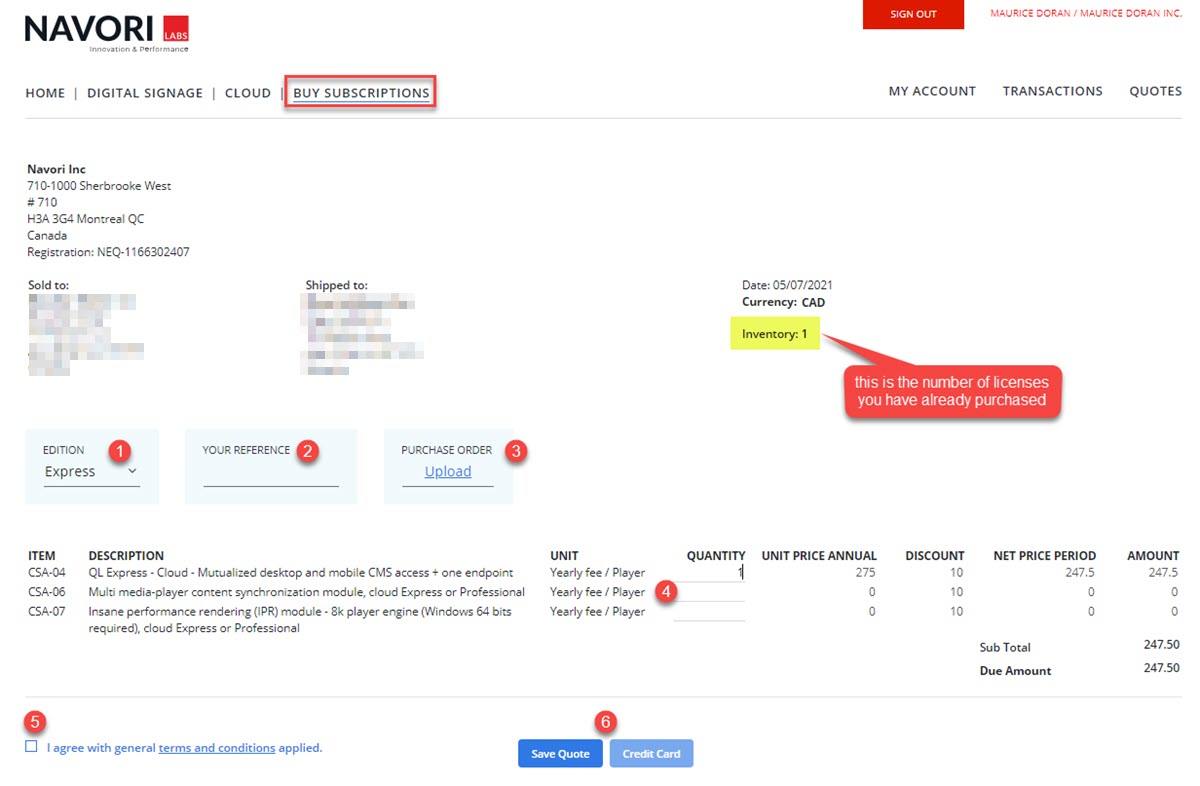This screenshot has height=786, width=1200.
Task: Click the 'AMOUNT' column header
Action: (x=1153, y=556)
